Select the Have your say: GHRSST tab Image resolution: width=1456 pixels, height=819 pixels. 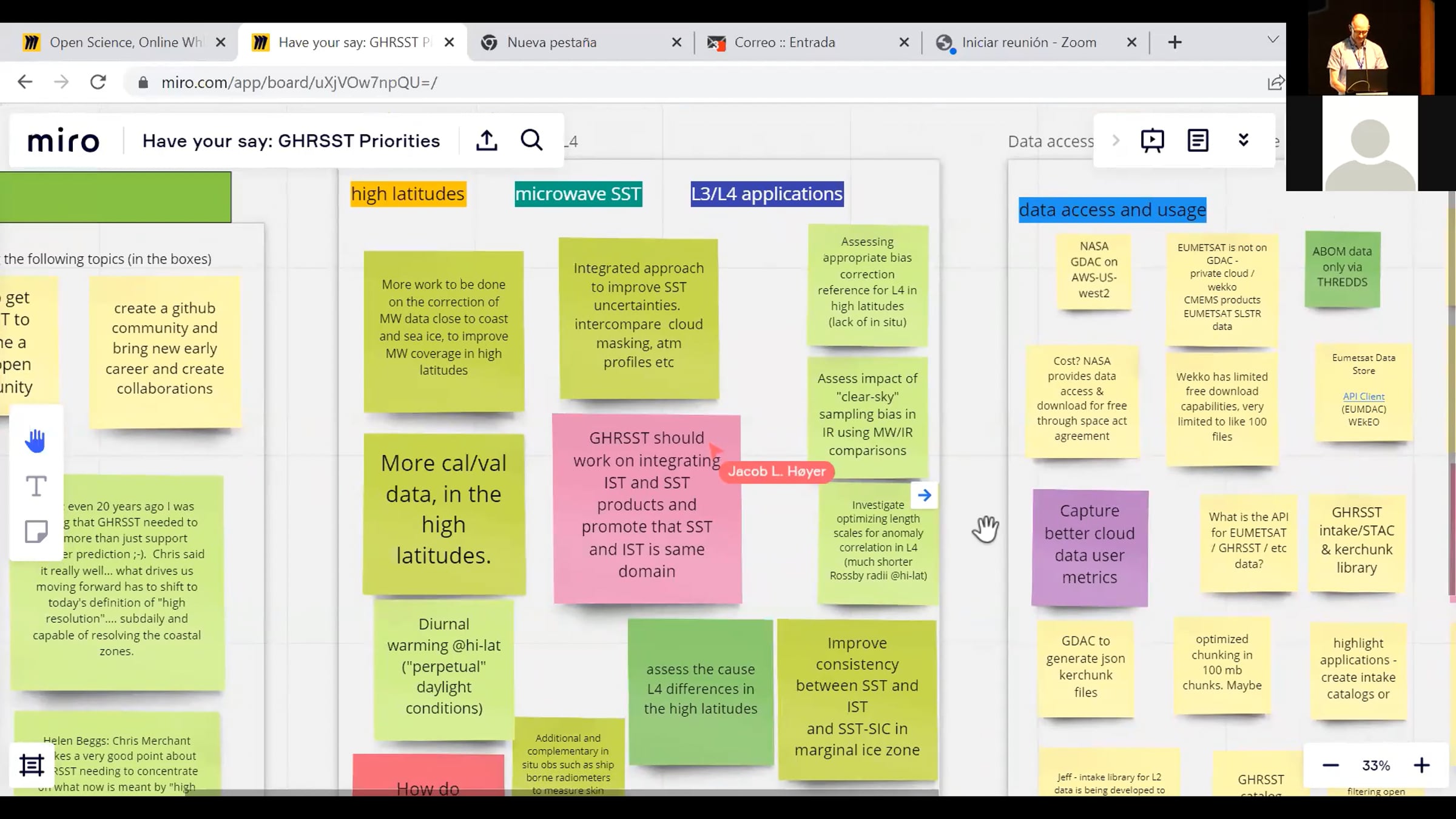coord(352,42)
